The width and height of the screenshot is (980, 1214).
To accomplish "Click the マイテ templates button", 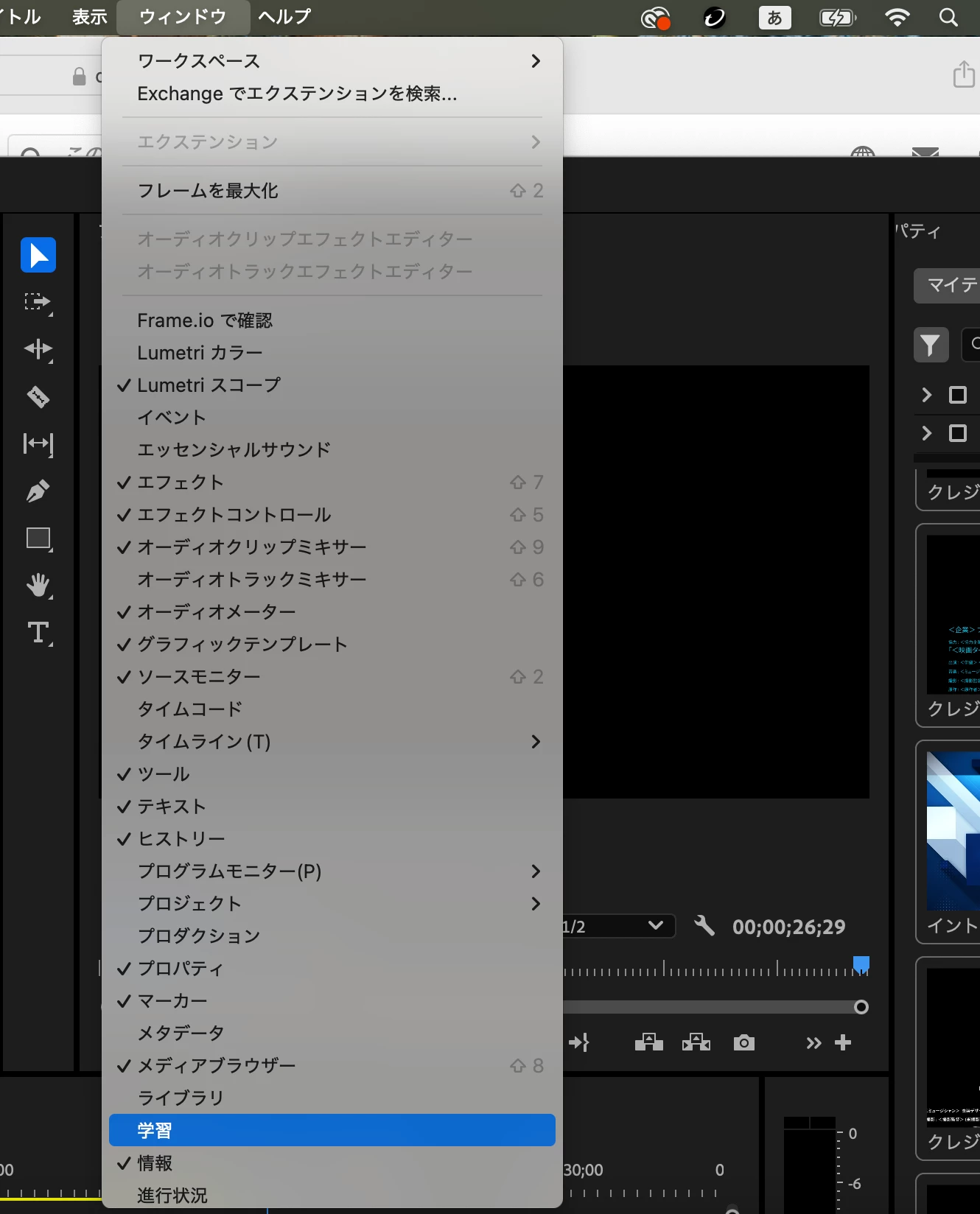I will click(948, 285).
